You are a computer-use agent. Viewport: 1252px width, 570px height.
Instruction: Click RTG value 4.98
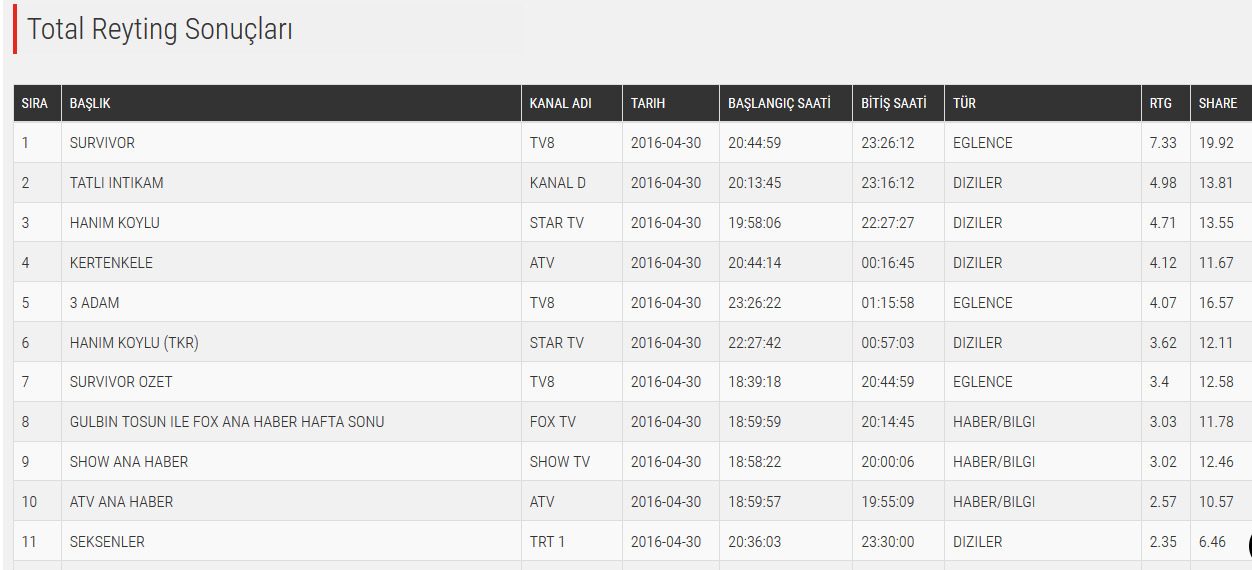click(1163, 183)
